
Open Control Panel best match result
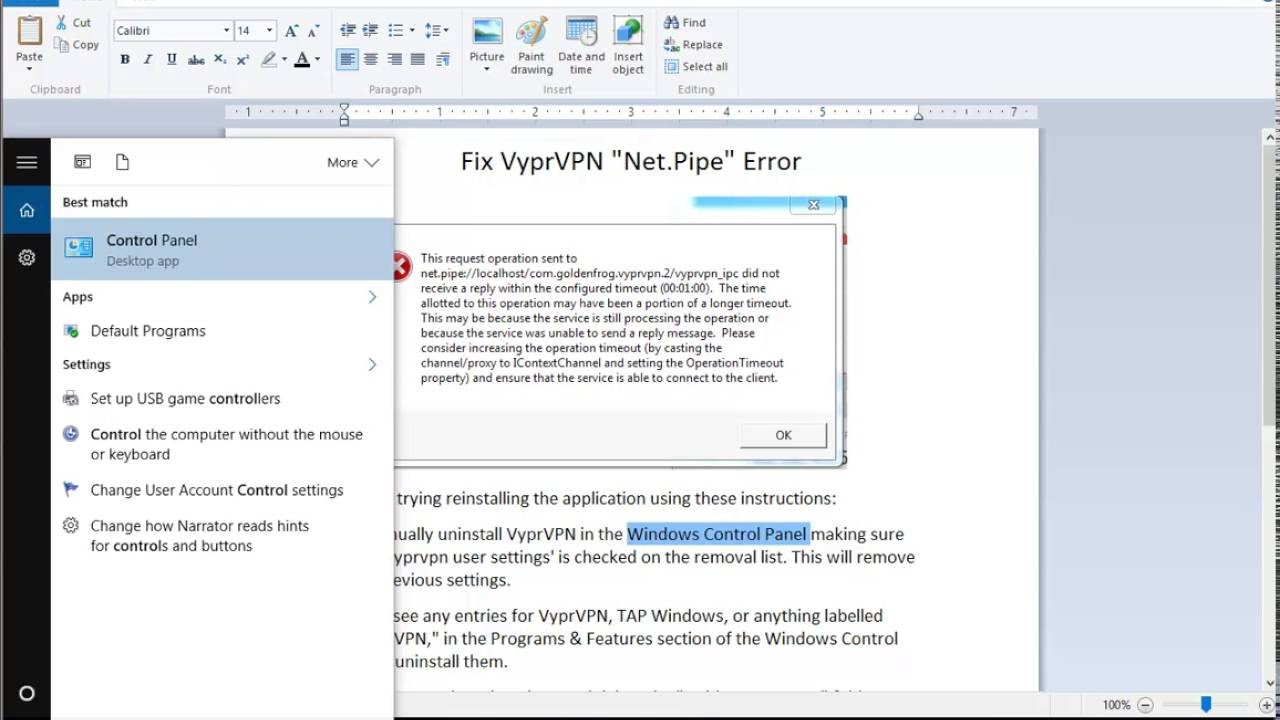click(222, 249)
